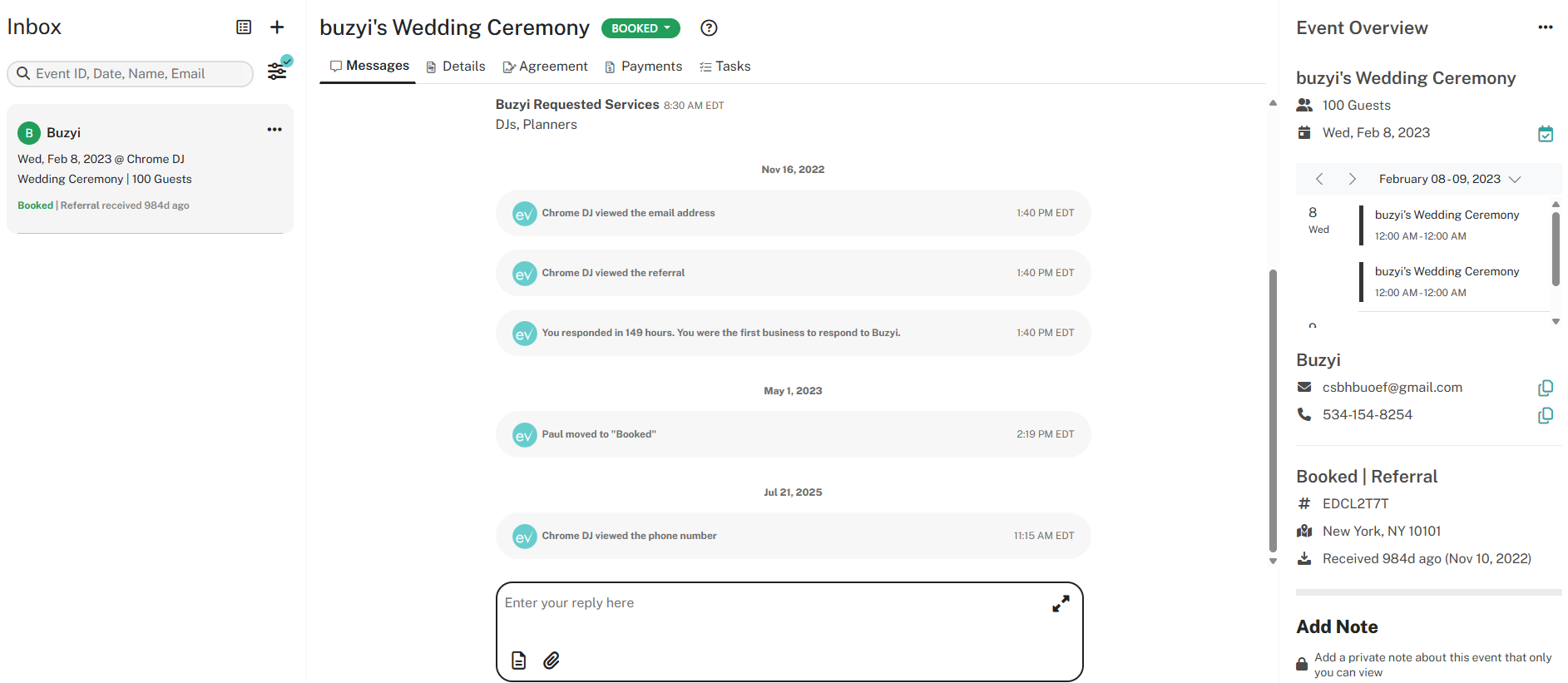Switch to the Details tab
Screen dimensions: 1568x683
[455, 67]
